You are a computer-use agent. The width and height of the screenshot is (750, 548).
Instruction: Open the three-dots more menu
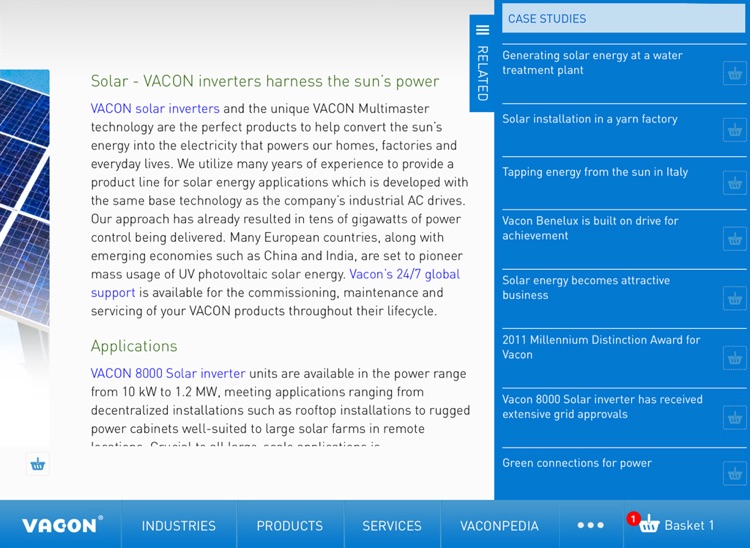click(x=591, y=525)
